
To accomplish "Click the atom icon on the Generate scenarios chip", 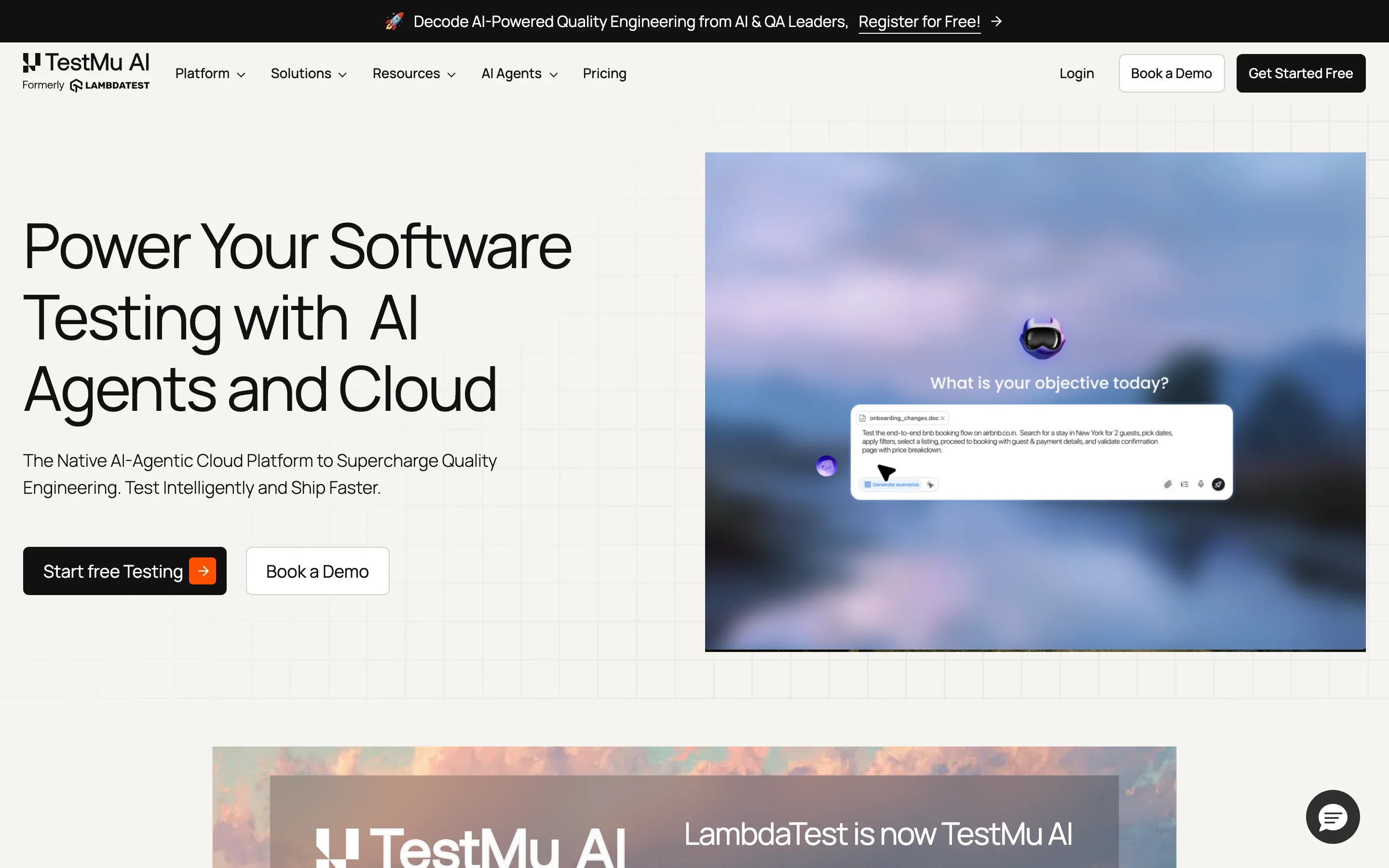I will 868,485.
